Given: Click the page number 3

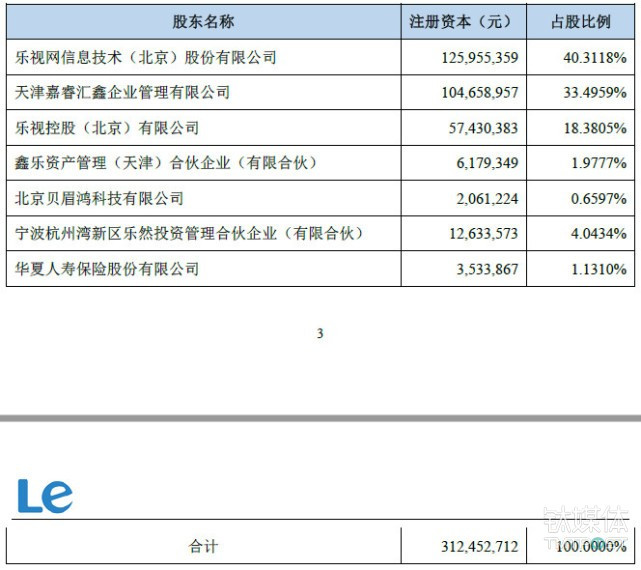Looking at the screenshot, I should click(320, 334).
